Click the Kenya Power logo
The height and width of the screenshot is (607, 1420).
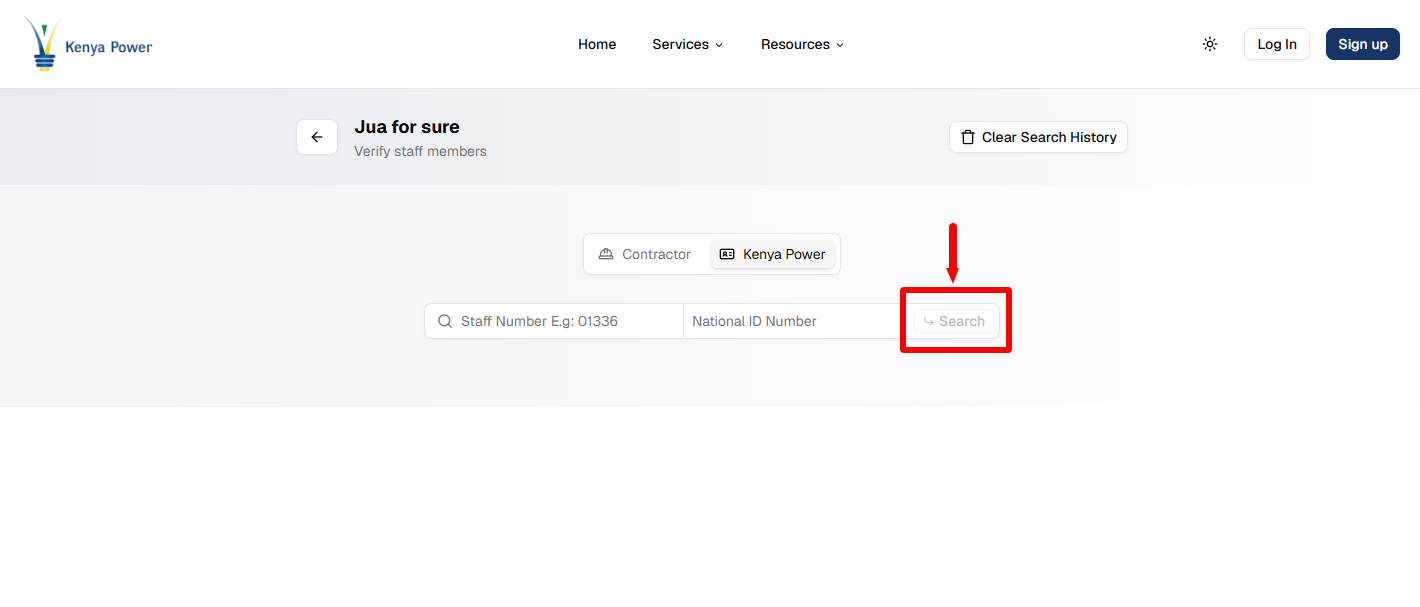click(x=88, y=44)
